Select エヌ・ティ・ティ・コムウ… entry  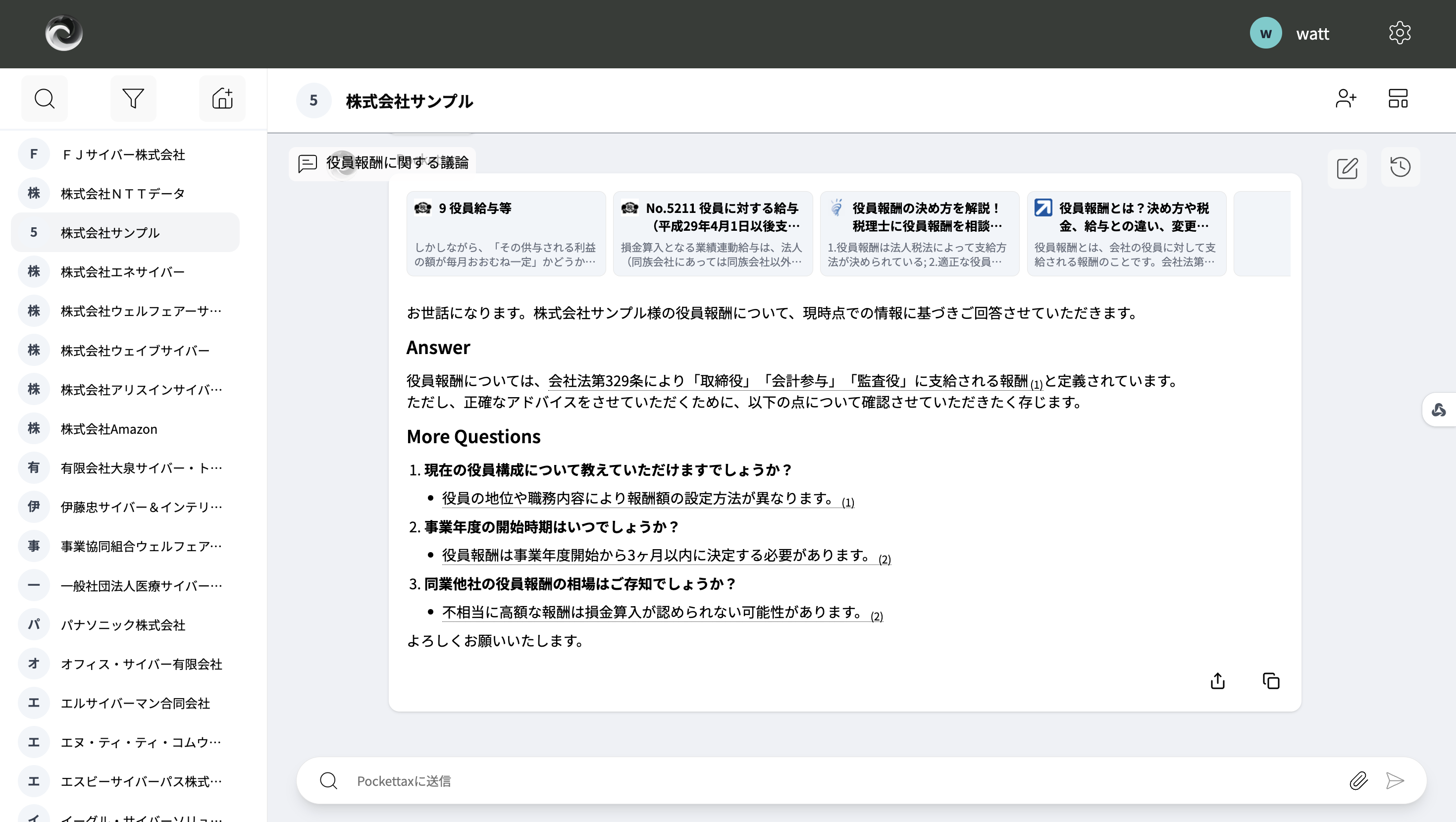click(125, 742)
